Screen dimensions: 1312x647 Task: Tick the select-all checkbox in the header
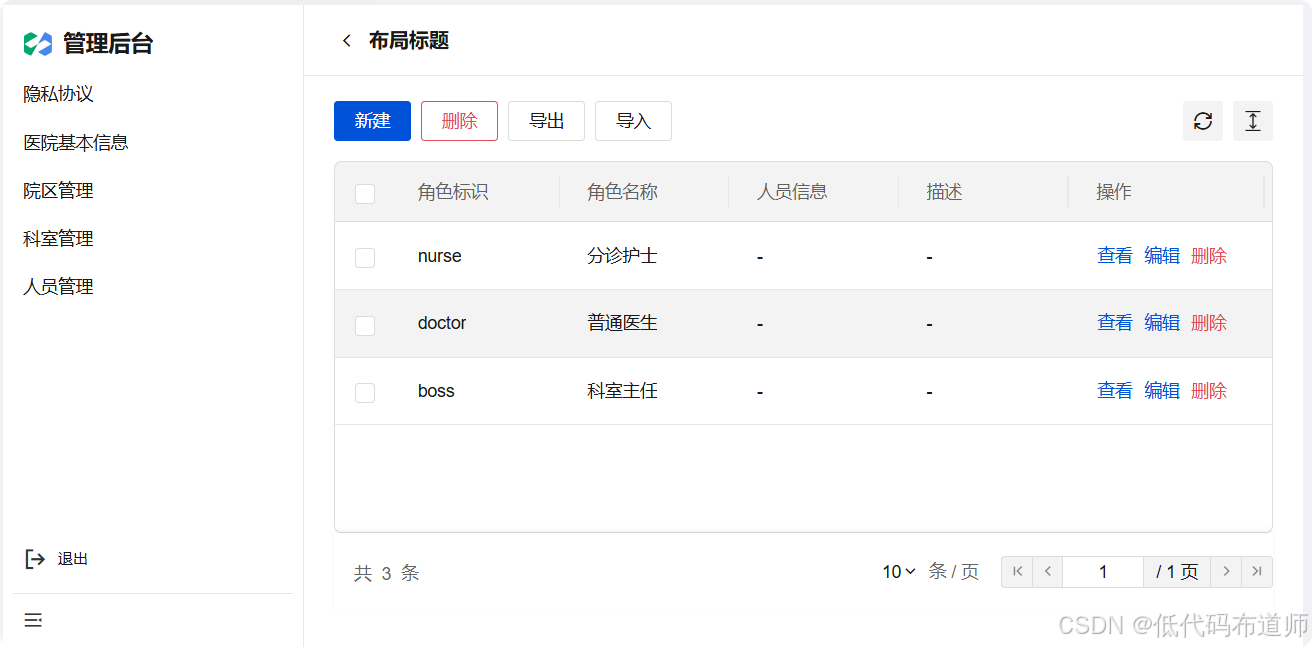tap(365, 193)
